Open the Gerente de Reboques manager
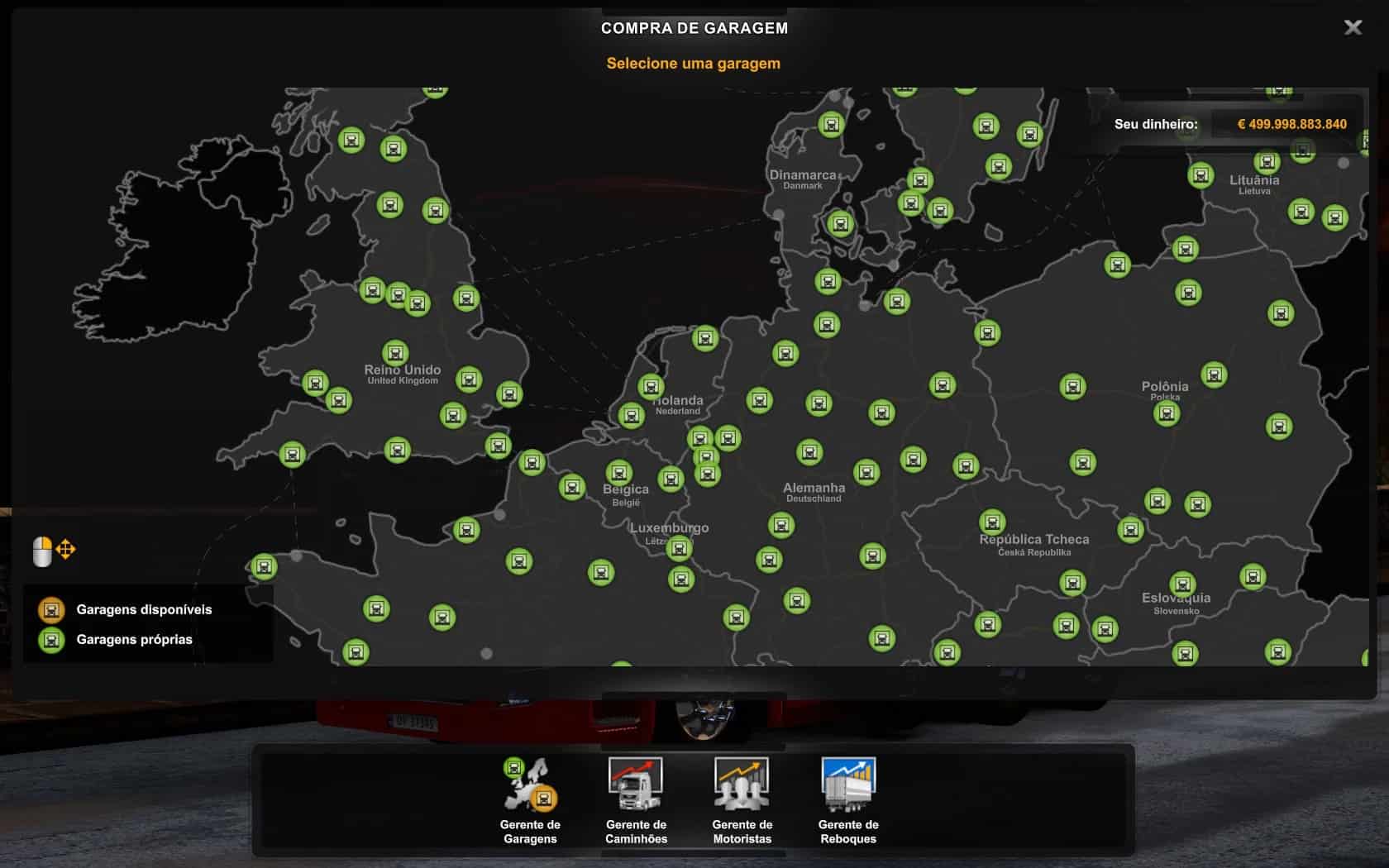 tap(848, 799)
